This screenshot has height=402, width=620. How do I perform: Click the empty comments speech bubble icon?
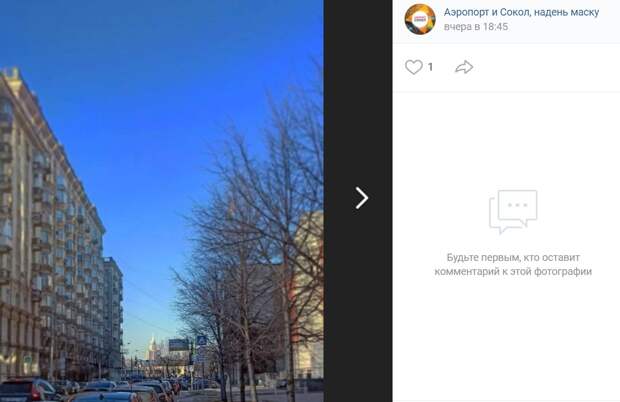coord(513,211)
